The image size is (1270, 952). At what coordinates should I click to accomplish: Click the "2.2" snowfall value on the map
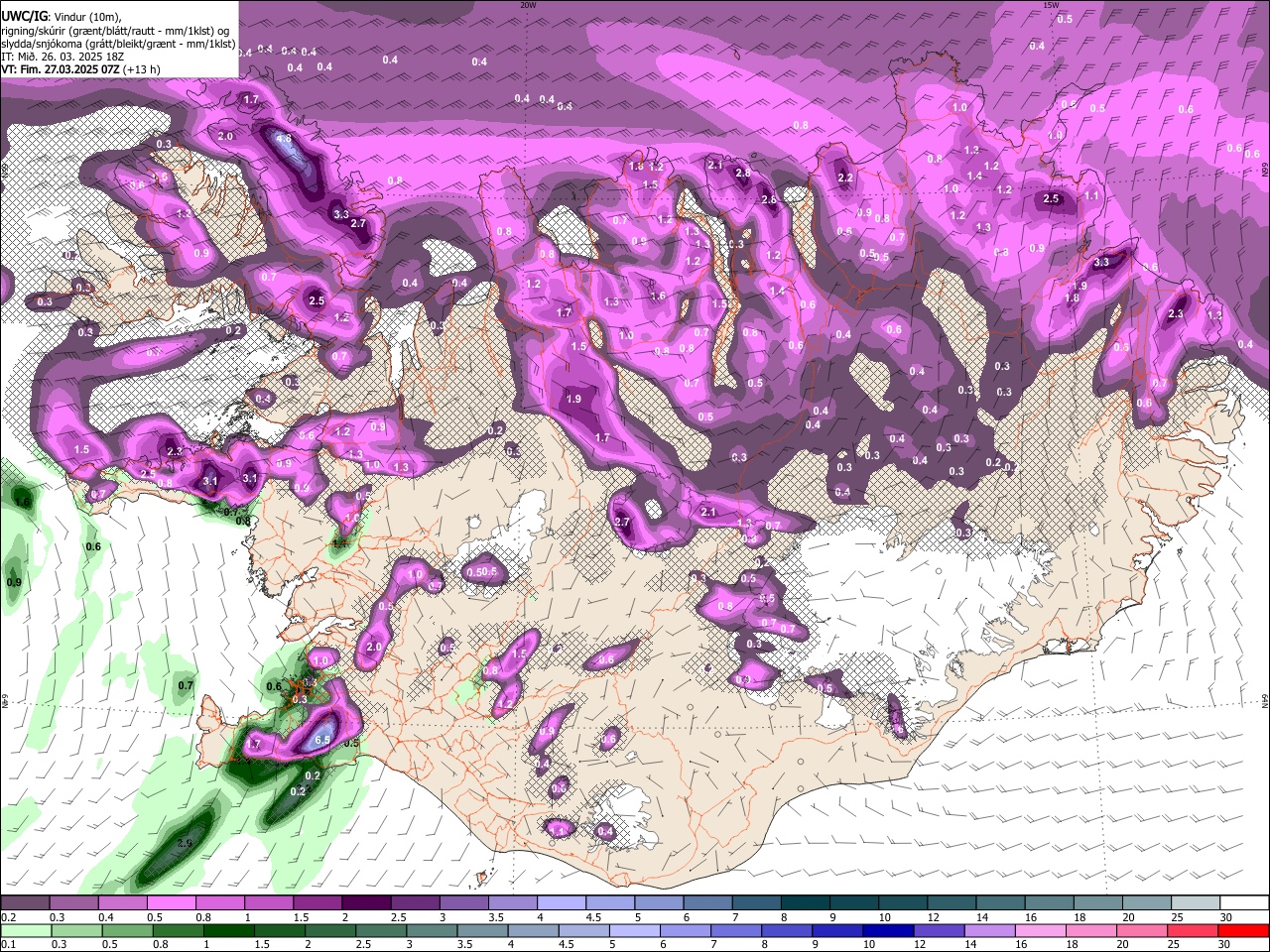[x=845, y=178]
